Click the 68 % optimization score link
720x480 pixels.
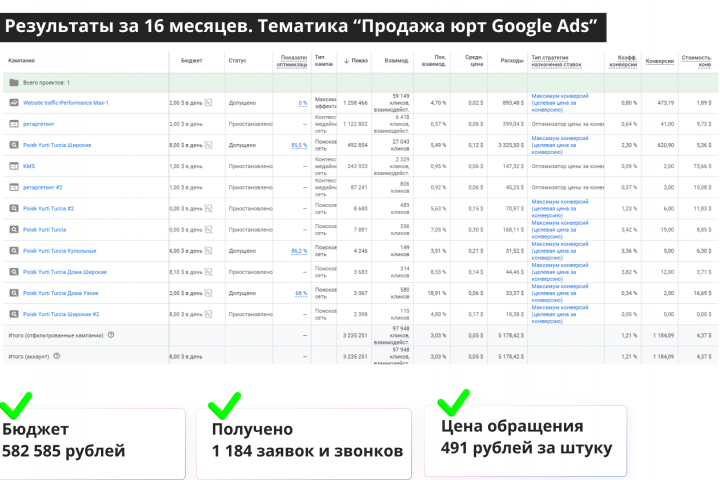pyautogui.click(x=301, y=293)
